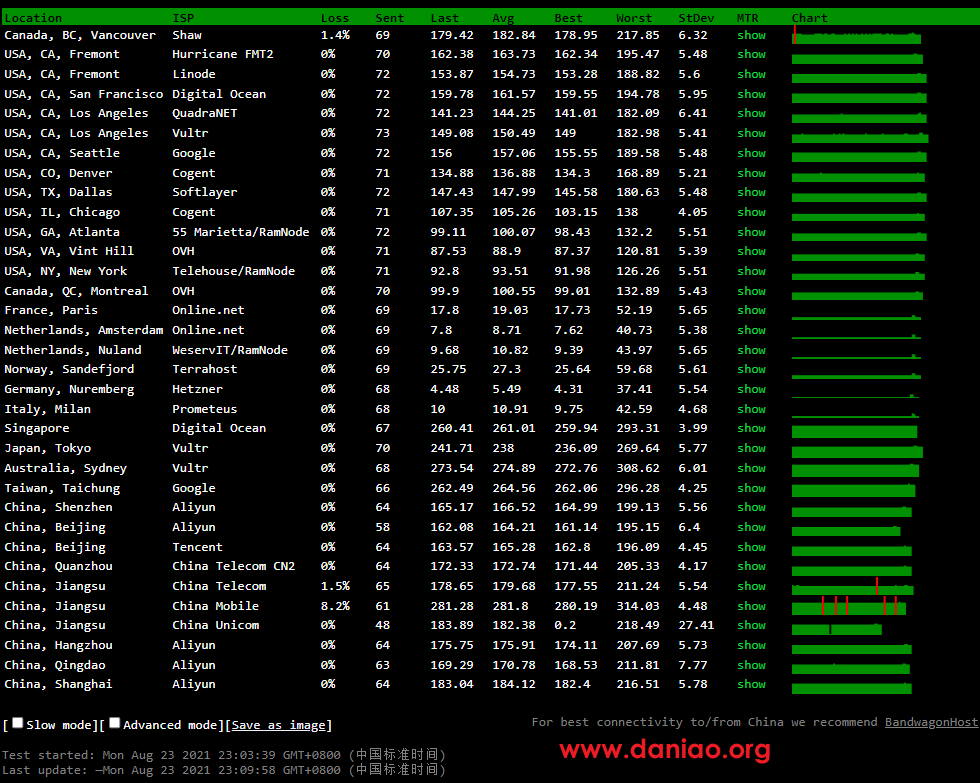Show MTR for Online.net Amsterdam
The height and width of the screenshot is (783, 980).
click(x=751, y=330)
